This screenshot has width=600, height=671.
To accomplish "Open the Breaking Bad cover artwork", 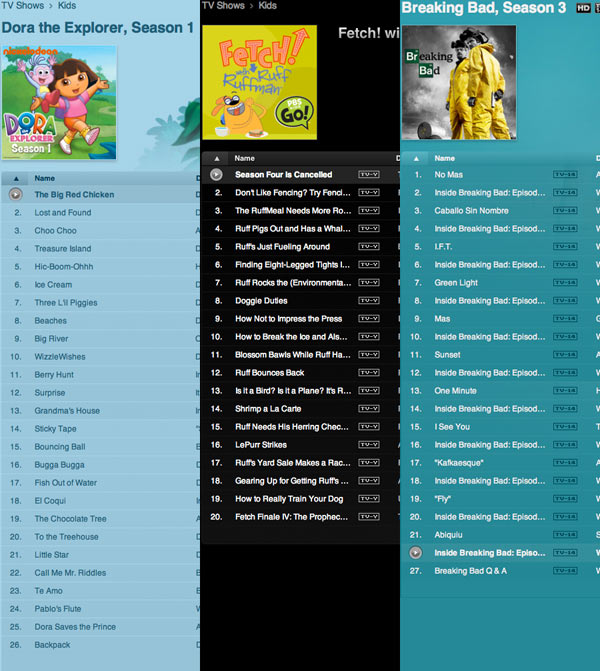I will point(459,82).
